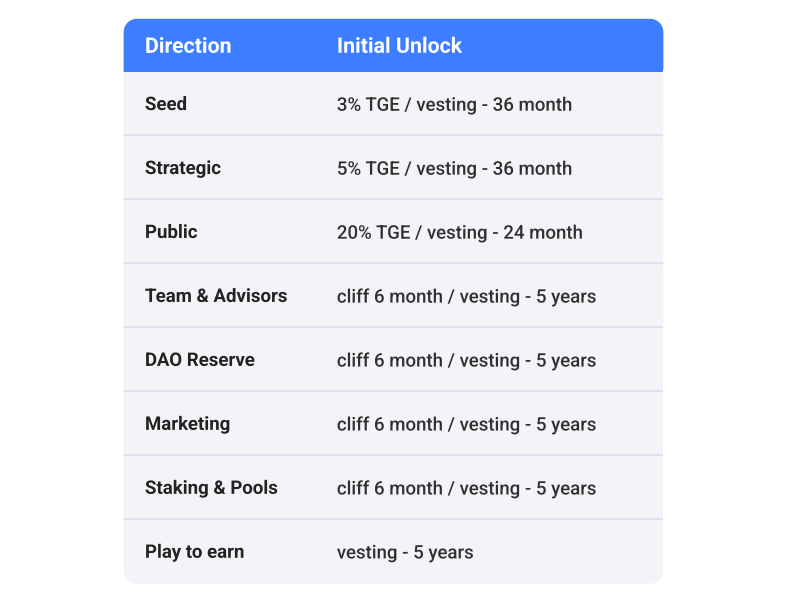Select the Seed row label
787x610 pixels.
(x=166, y=104)
